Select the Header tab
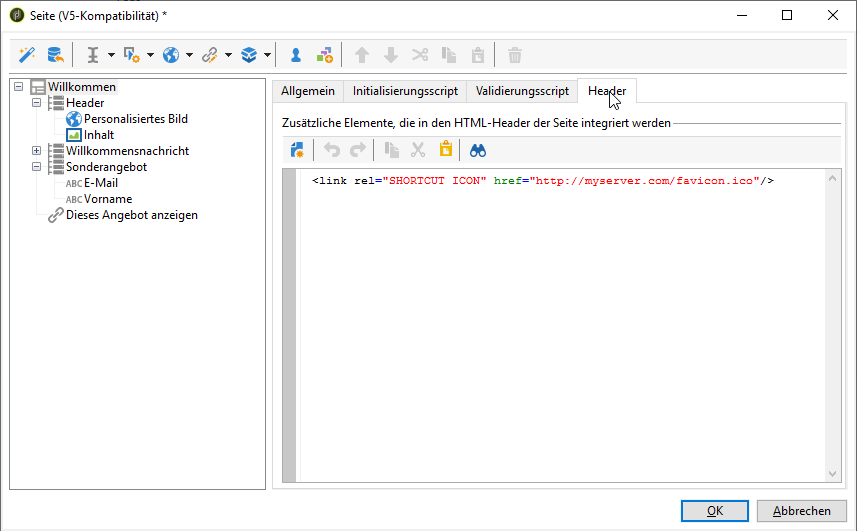 coord(607,91)
